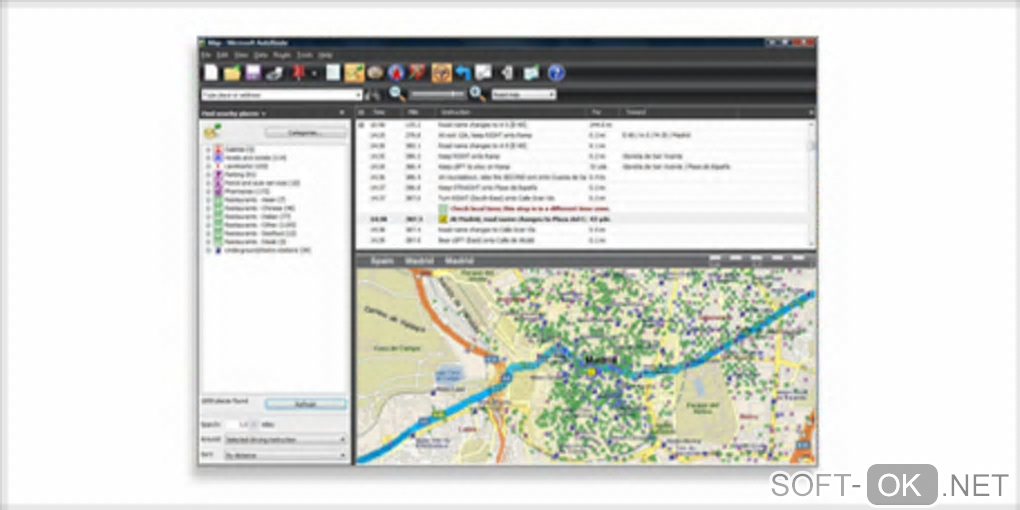Click the binoculars find icon next to the address box
This screenshot has width=1020, height=510.
(373, 95)
